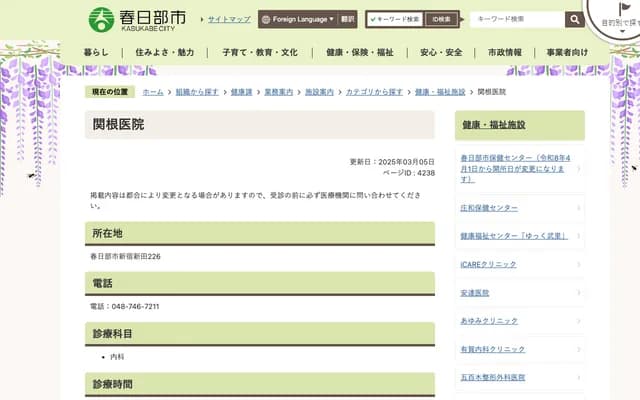Expand the 暮らし navigation menu
The height and width of the screenshot is (400, 640).
97,52
